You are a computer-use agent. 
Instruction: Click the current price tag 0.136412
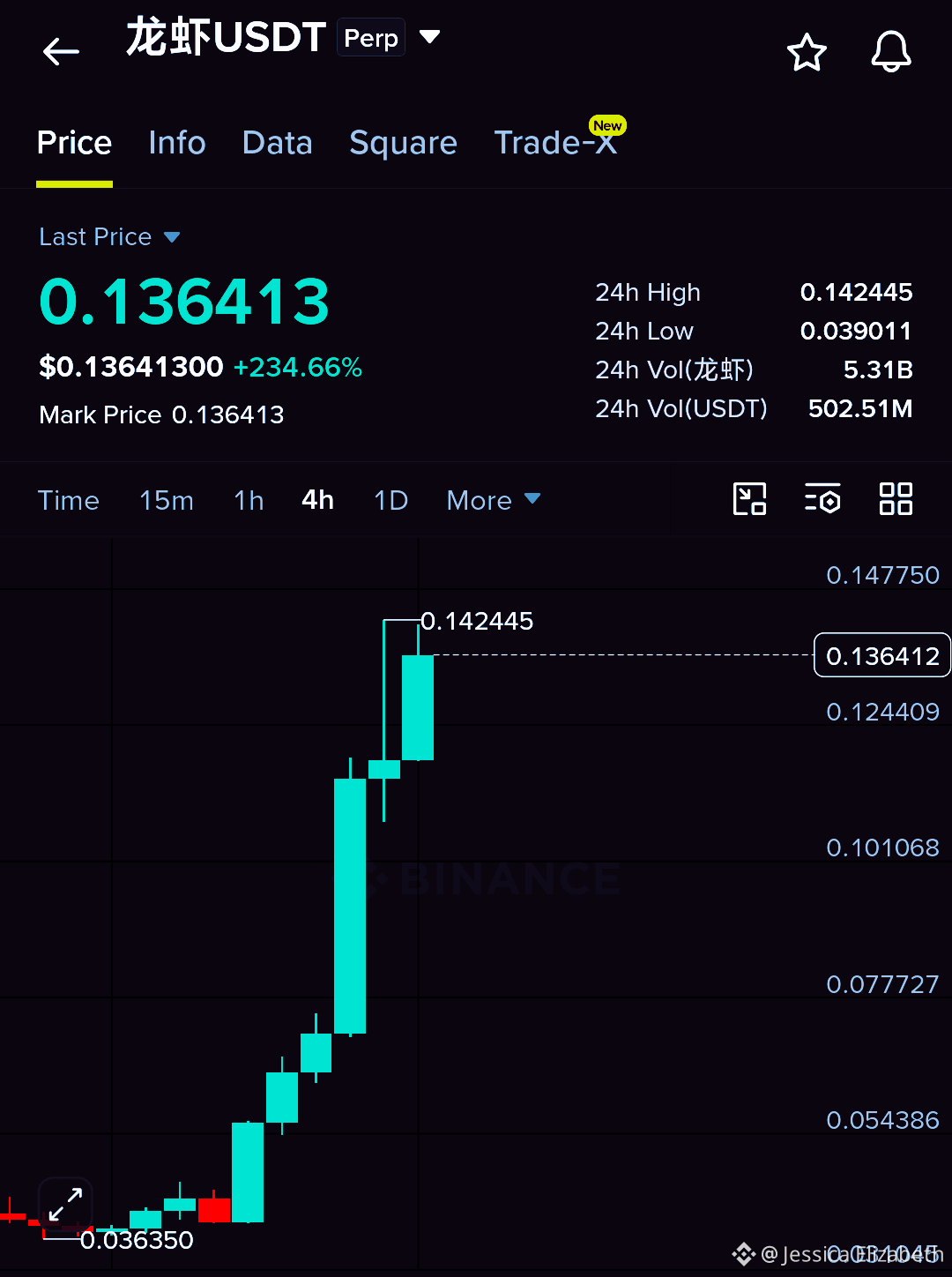pos(881,655)
